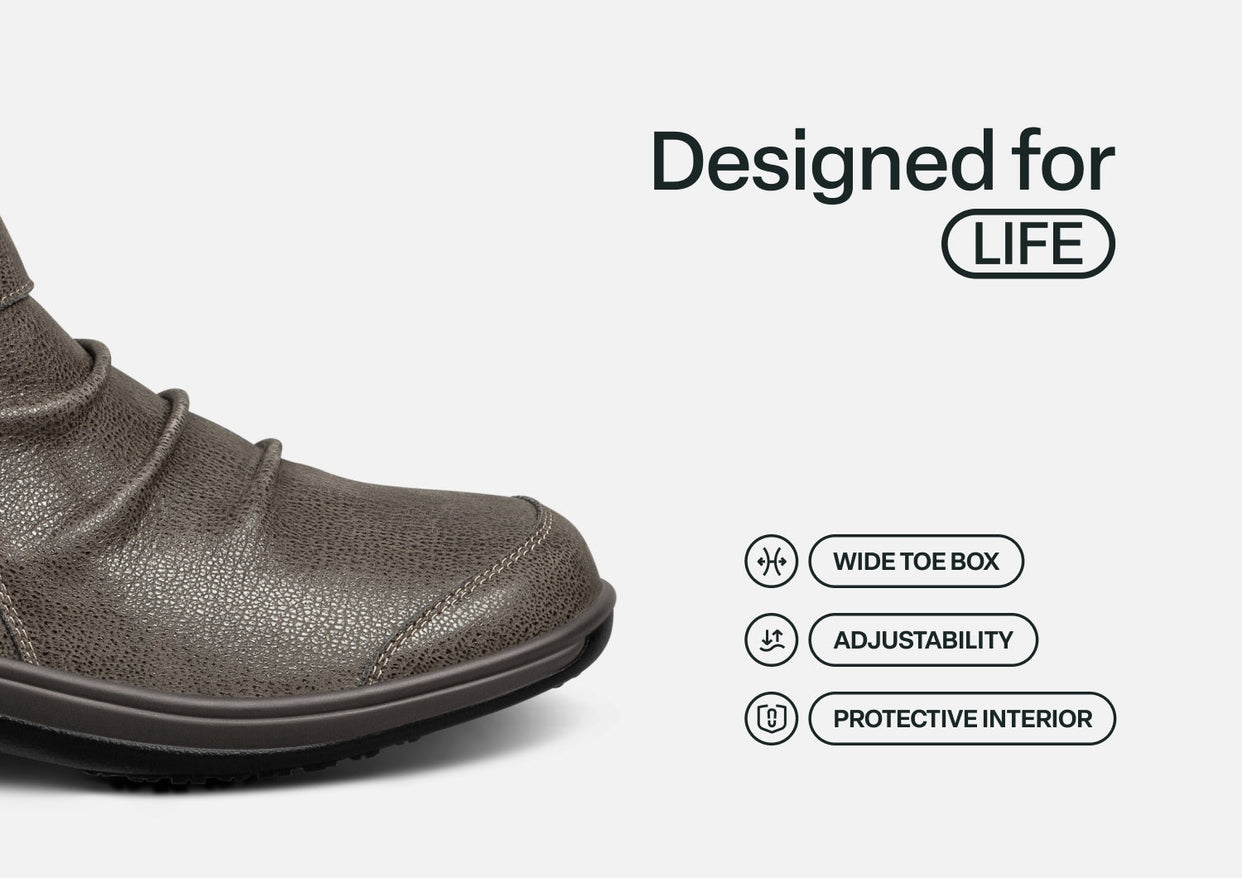
Task: Click the letter L in LIFE
Action: pos(985,244)
